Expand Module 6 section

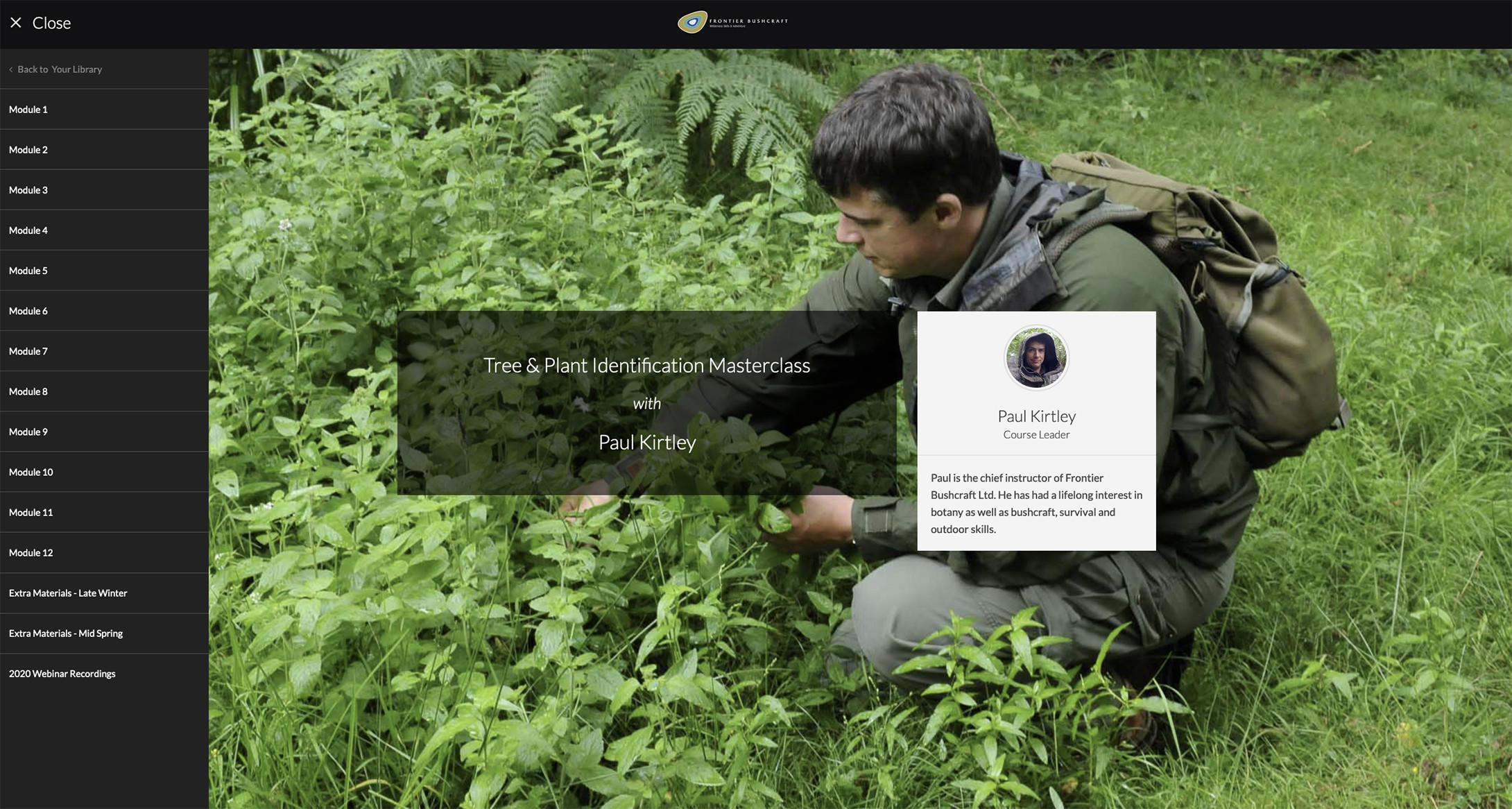pos(28,311)
